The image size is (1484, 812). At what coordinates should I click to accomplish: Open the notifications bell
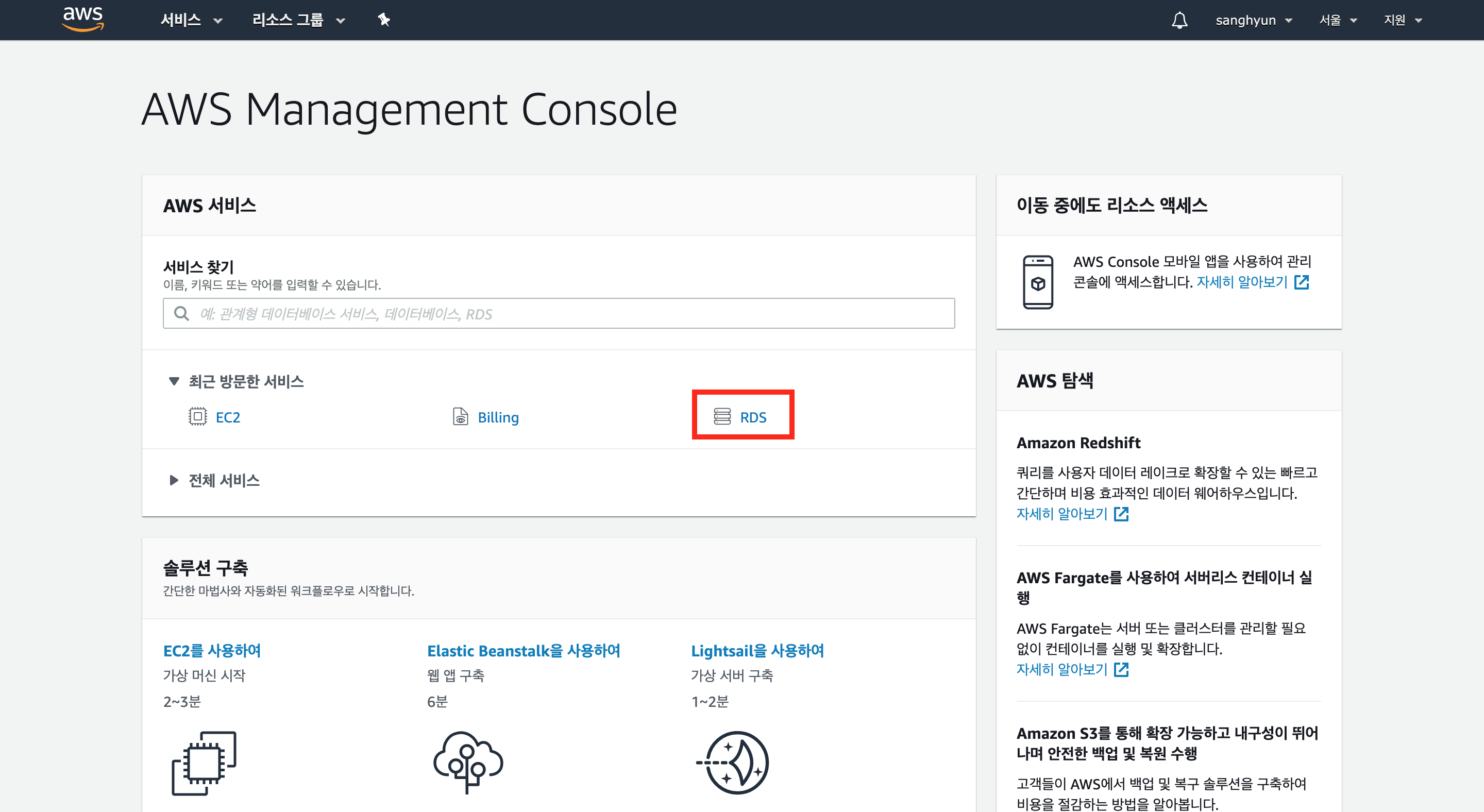point(1179,20)
